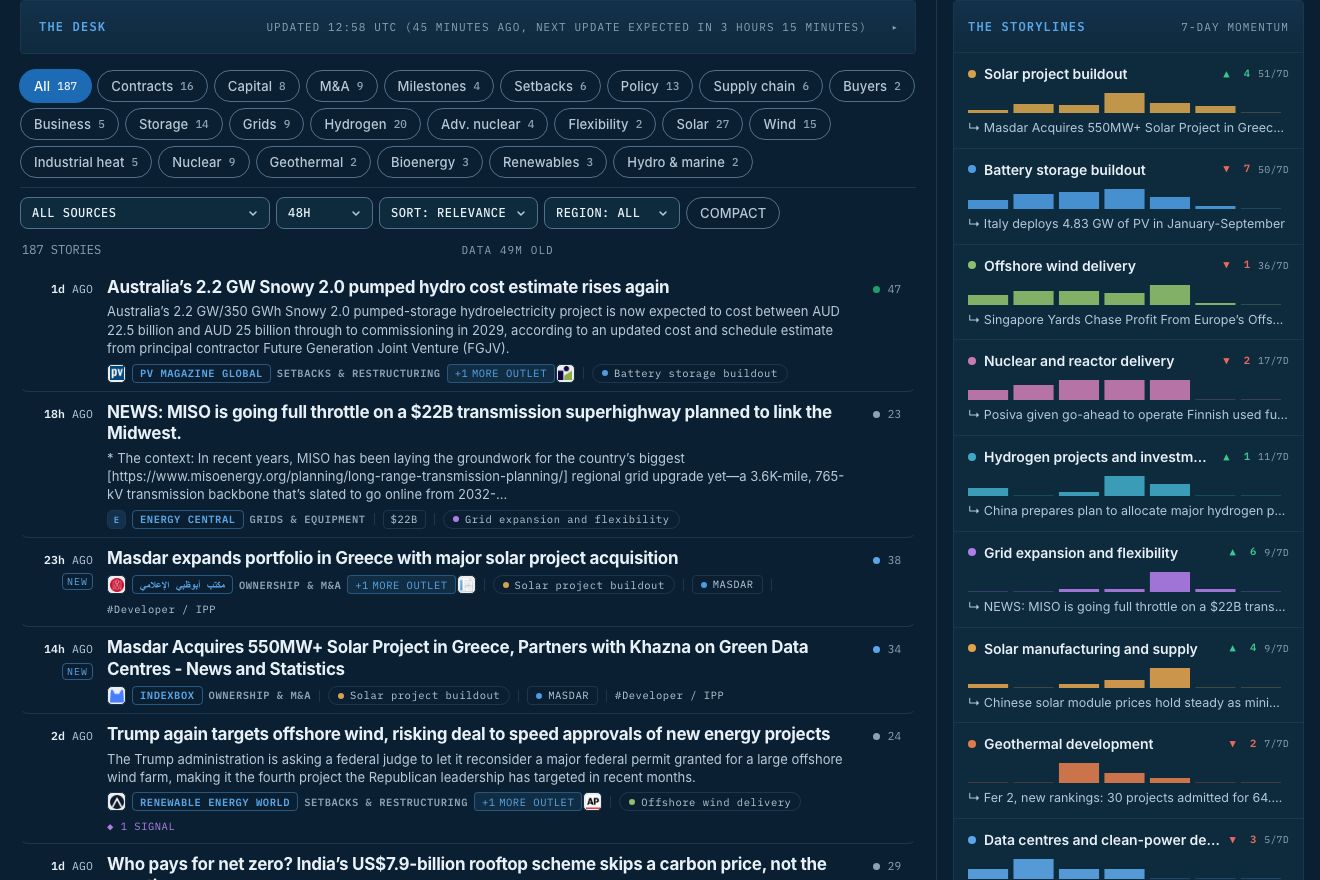1320x880 pixels.
Task: Filter stories by Adv. nuclear
Action: pos(488,124)
